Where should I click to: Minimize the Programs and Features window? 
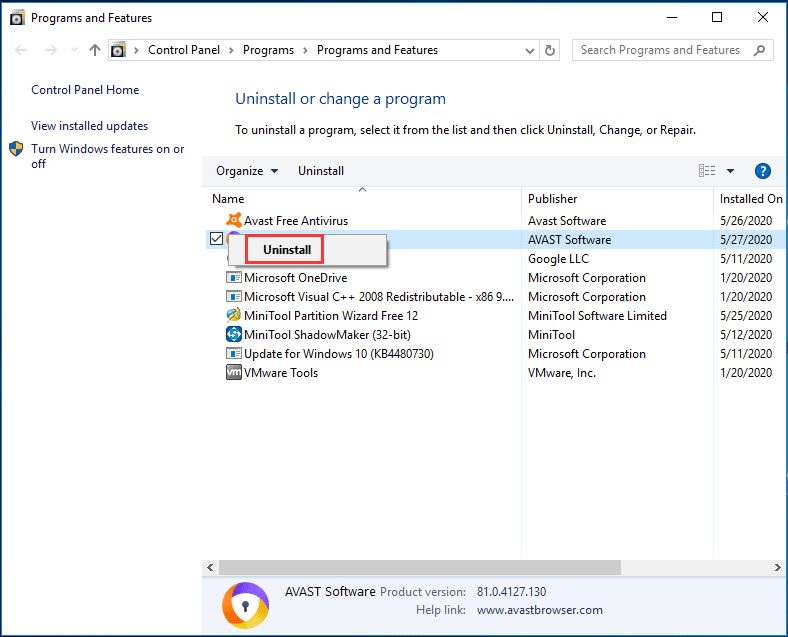pos(672,17)
